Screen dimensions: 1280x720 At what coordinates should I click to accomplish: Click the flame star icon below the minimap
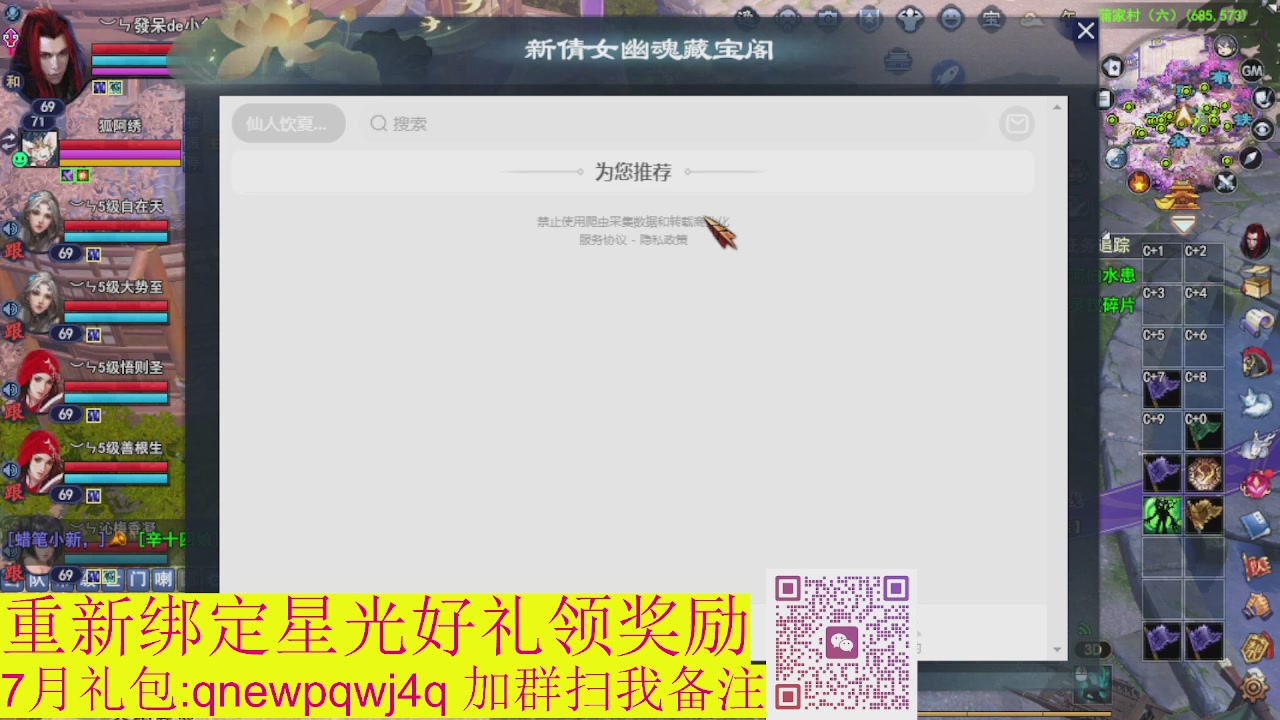pos(1139,182)
